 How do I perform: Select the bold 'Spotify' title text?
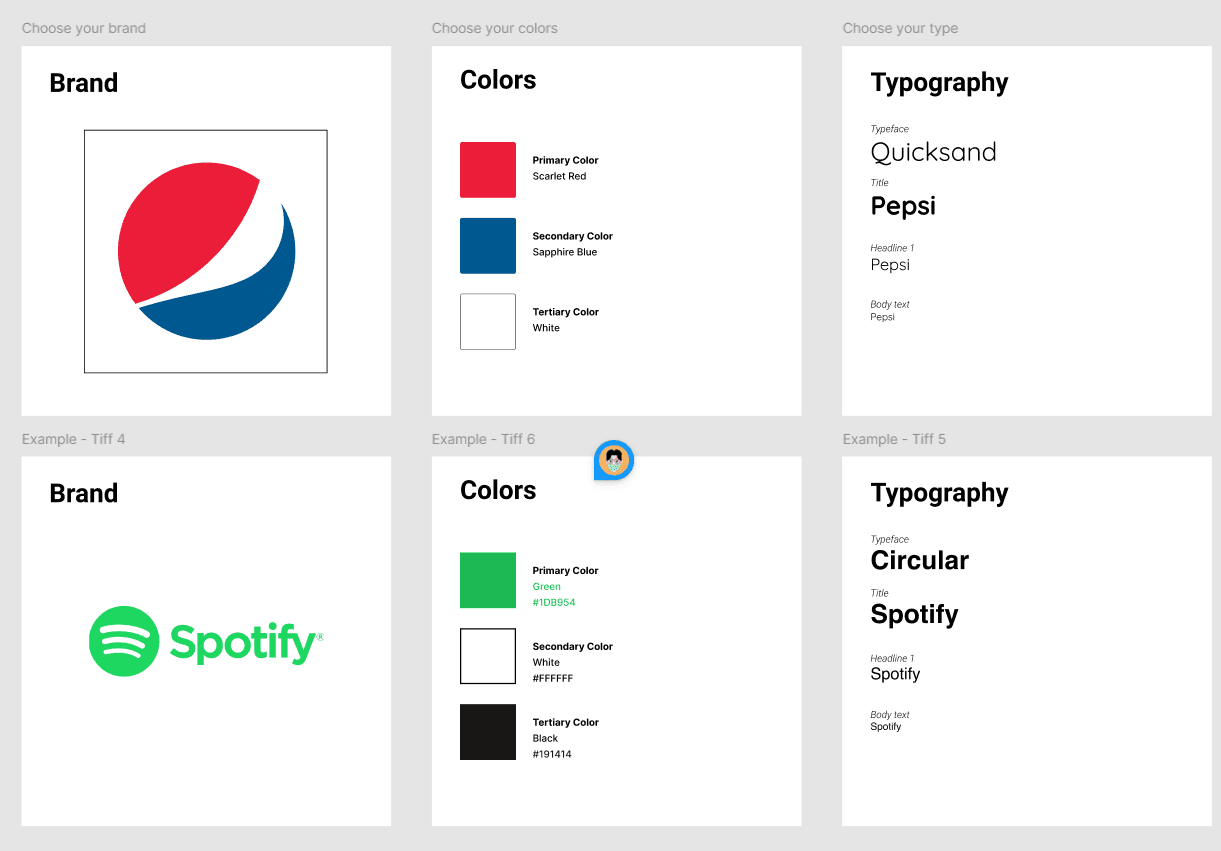(x=914, y=614)
